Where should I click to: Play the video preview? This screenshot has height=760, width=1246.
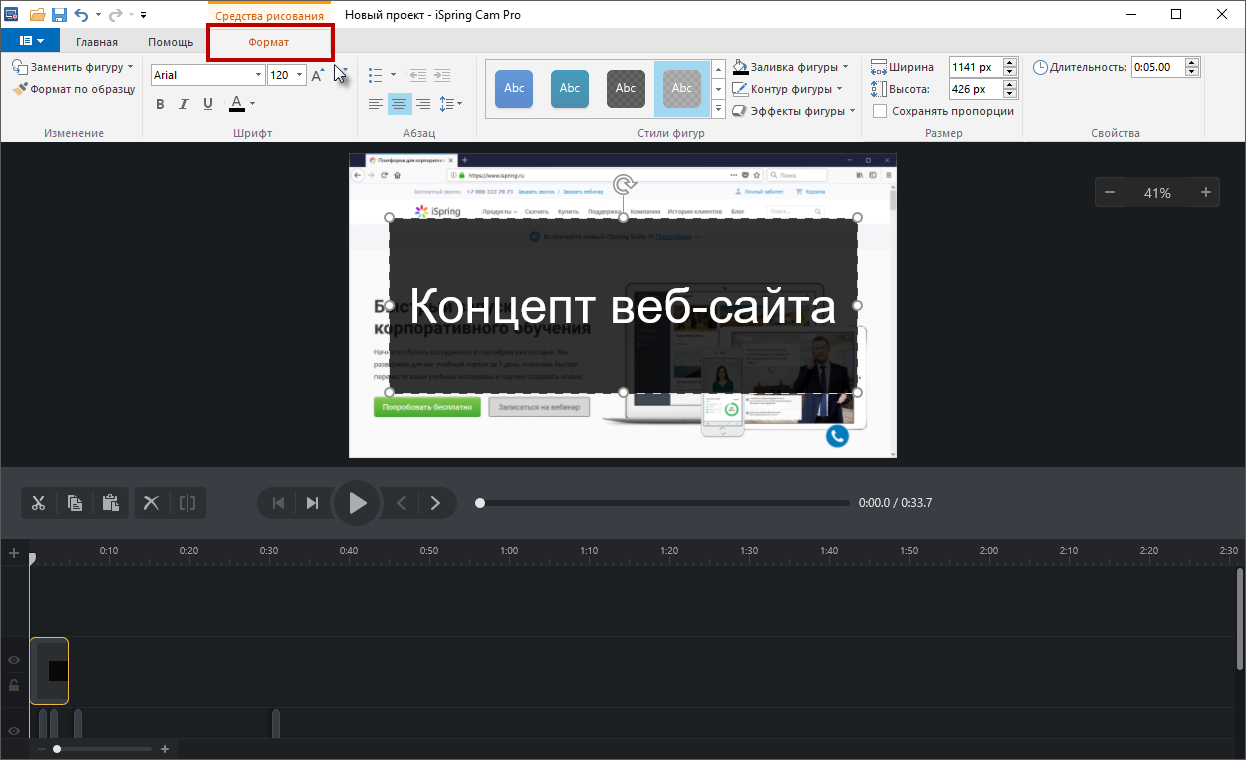[x=356, y=503]
